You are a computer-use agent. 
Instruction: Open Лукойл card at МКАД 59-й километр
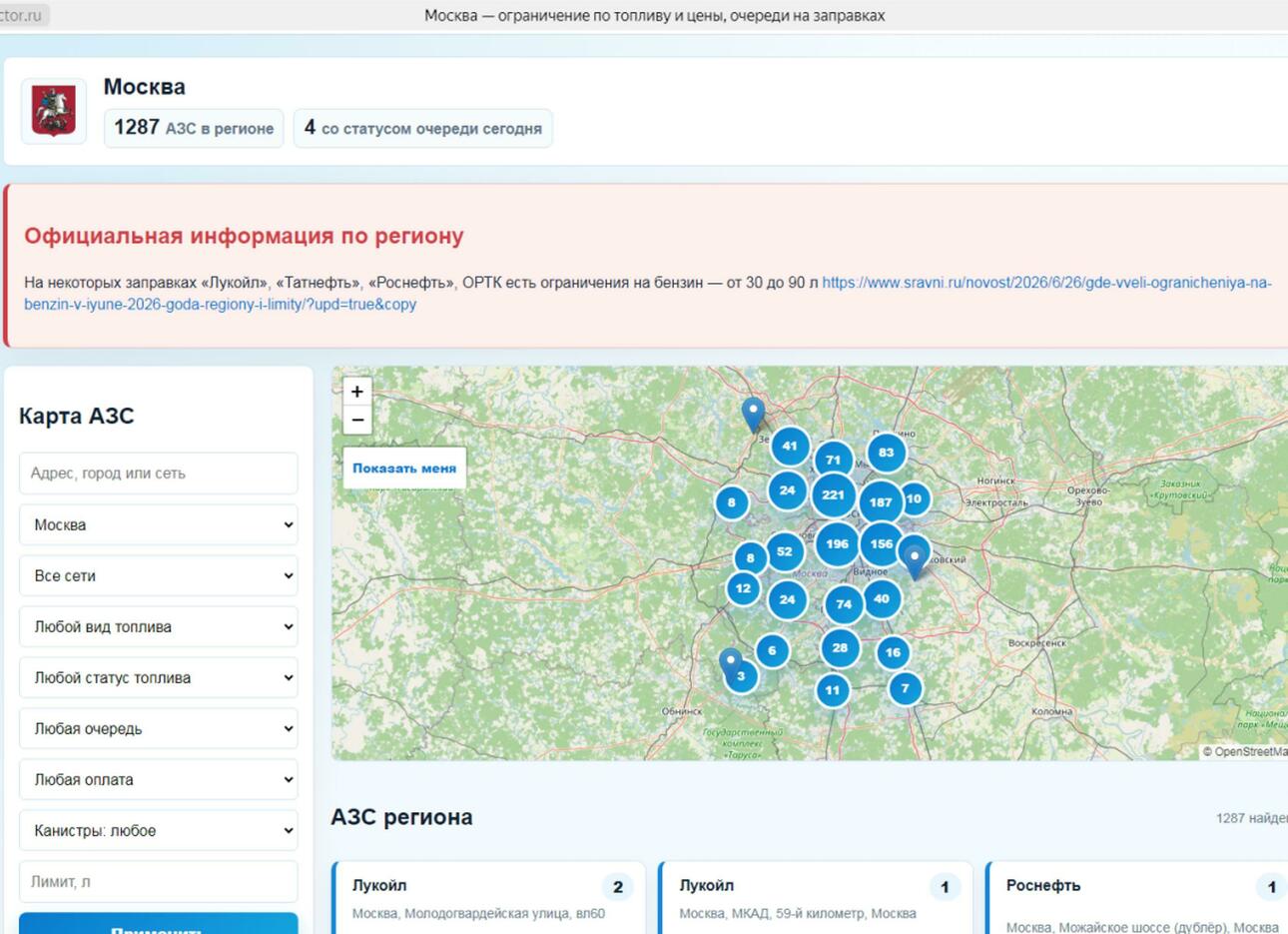point(816,898)
